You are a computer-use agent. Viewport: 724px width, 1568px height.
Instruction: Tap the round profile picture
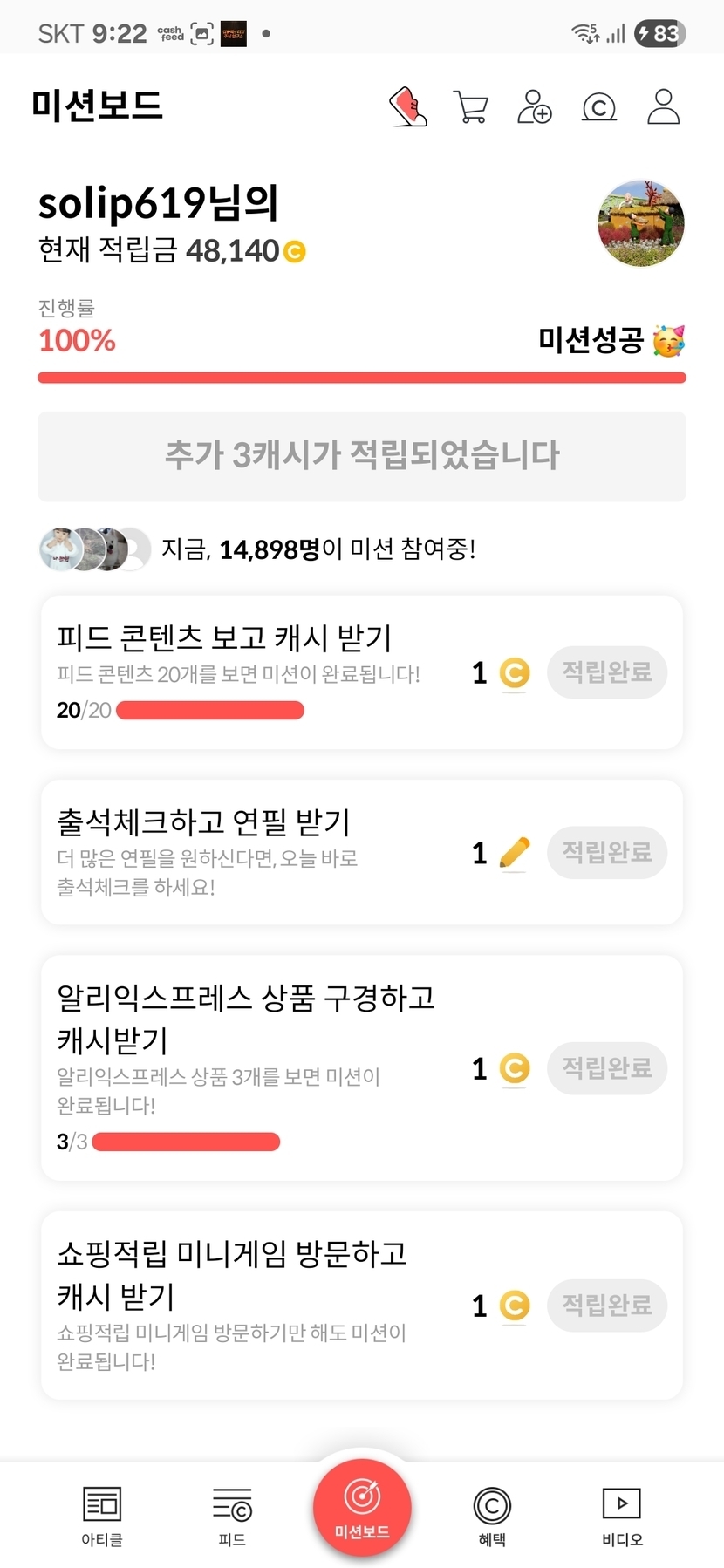point(641,223)
